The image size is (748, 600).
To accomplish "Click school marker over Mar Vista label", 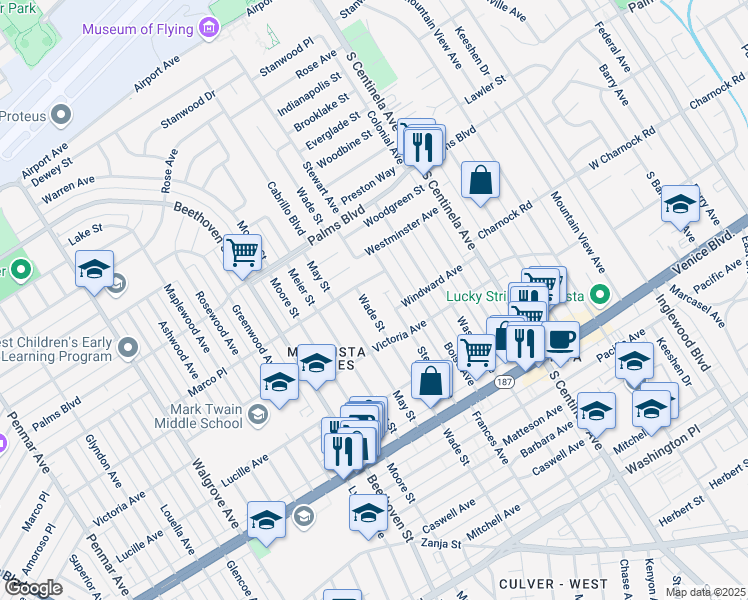I will (x=317, y=365).
